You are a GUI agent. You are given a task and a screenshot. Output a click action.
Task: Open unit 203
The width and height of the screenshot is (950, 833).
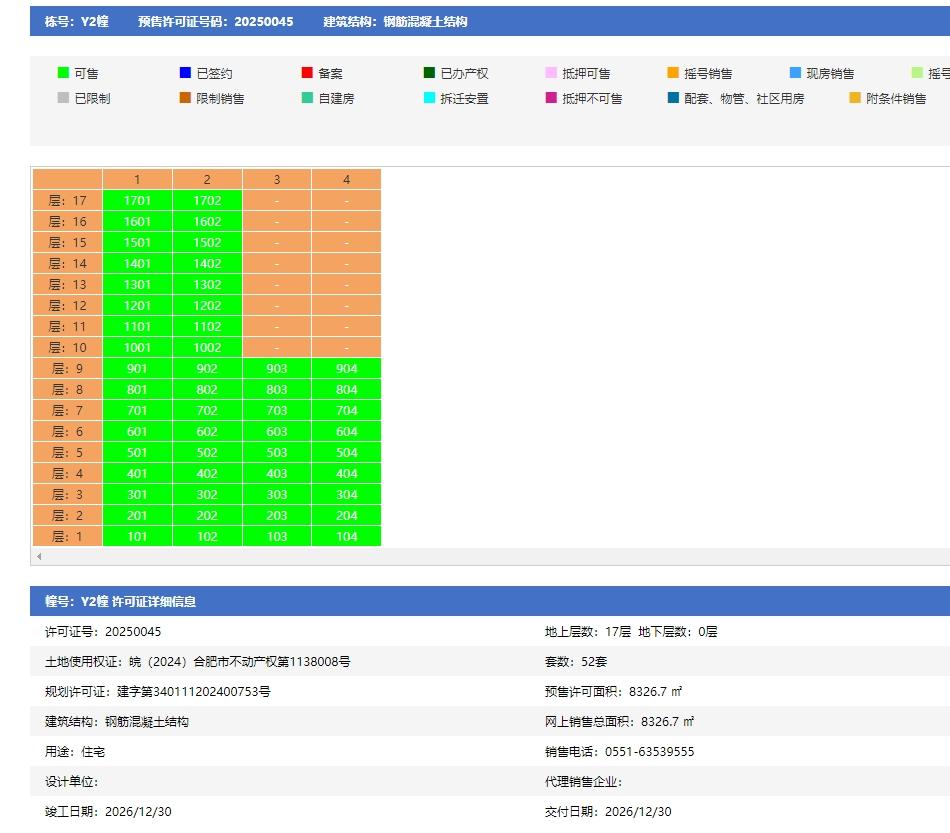(277, 516)
